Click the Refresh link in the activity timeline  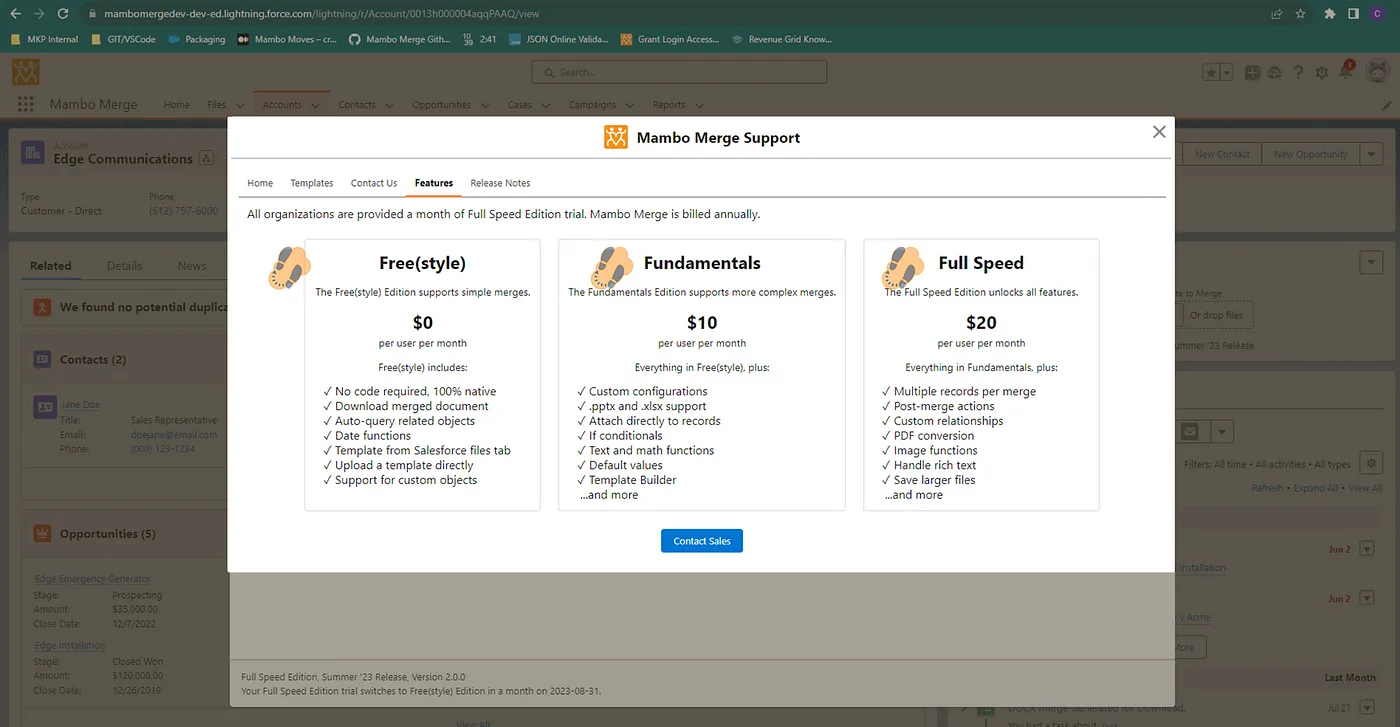[x=1267, y=488]
